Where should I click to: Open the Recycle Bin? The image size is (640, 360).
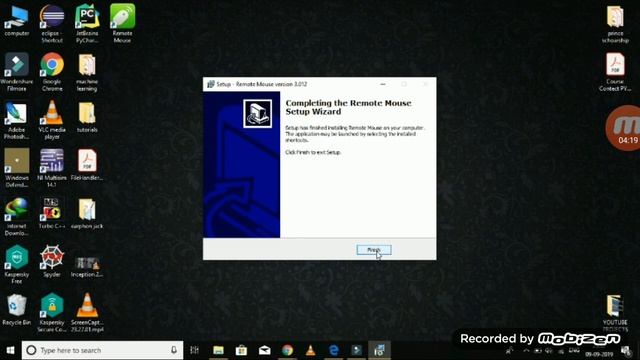[17, 310]
